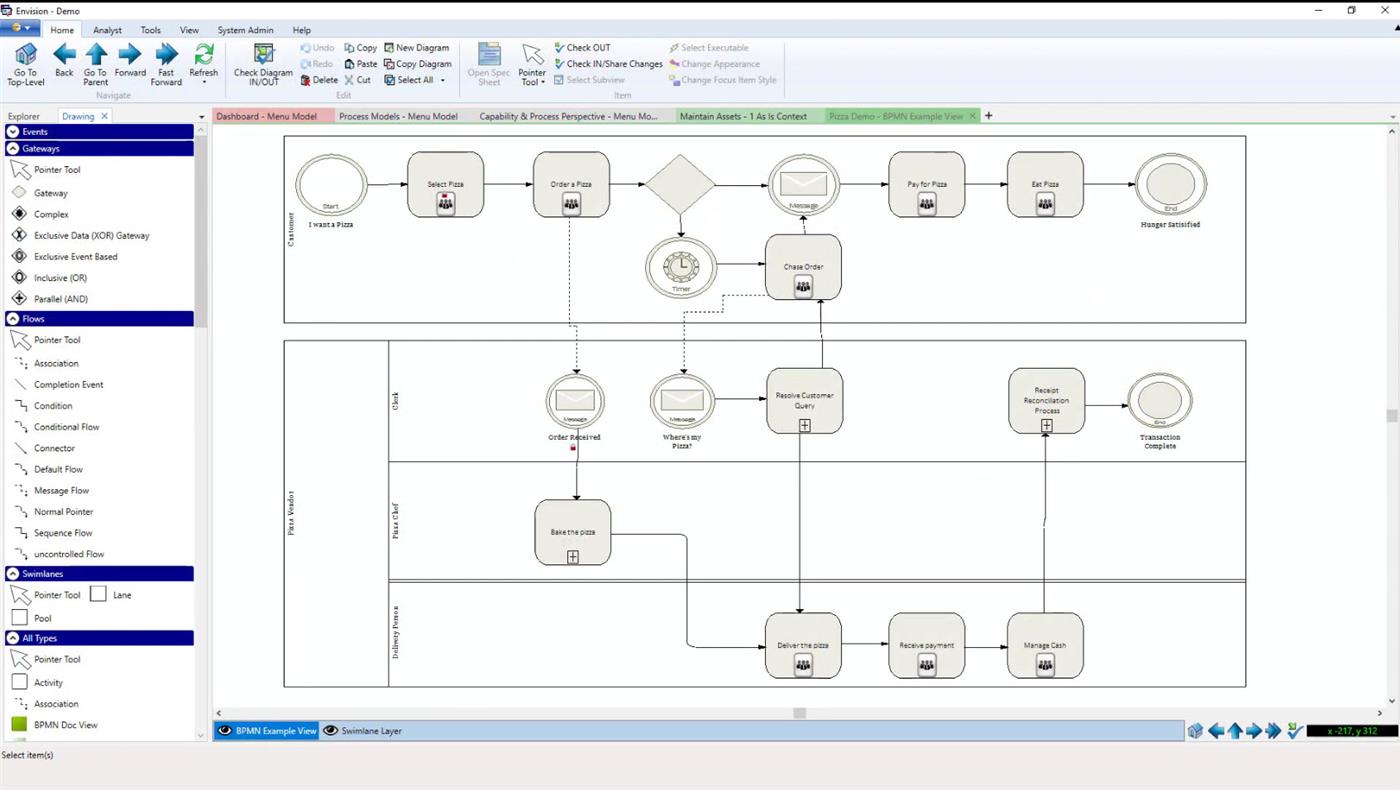Select the Parallel (AND) gateway tool
The width and height of the screenshot is (1400, 790).
[x=19, y=299]
